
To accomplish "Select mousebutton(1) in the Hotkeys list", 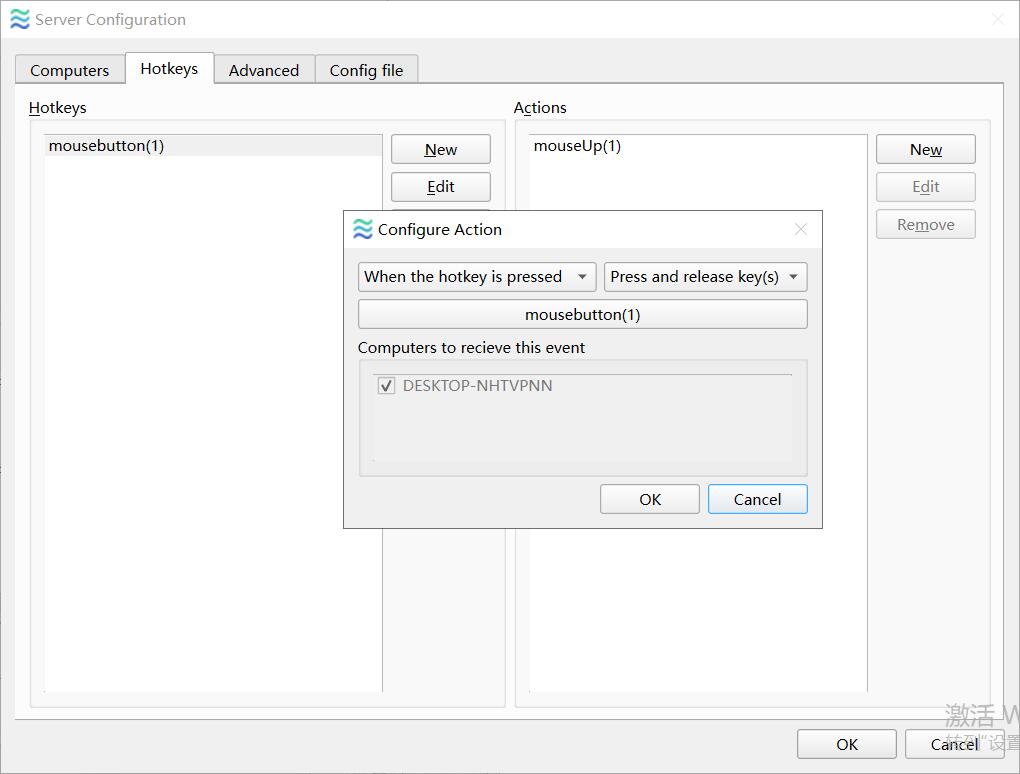I will coord(106,146).
